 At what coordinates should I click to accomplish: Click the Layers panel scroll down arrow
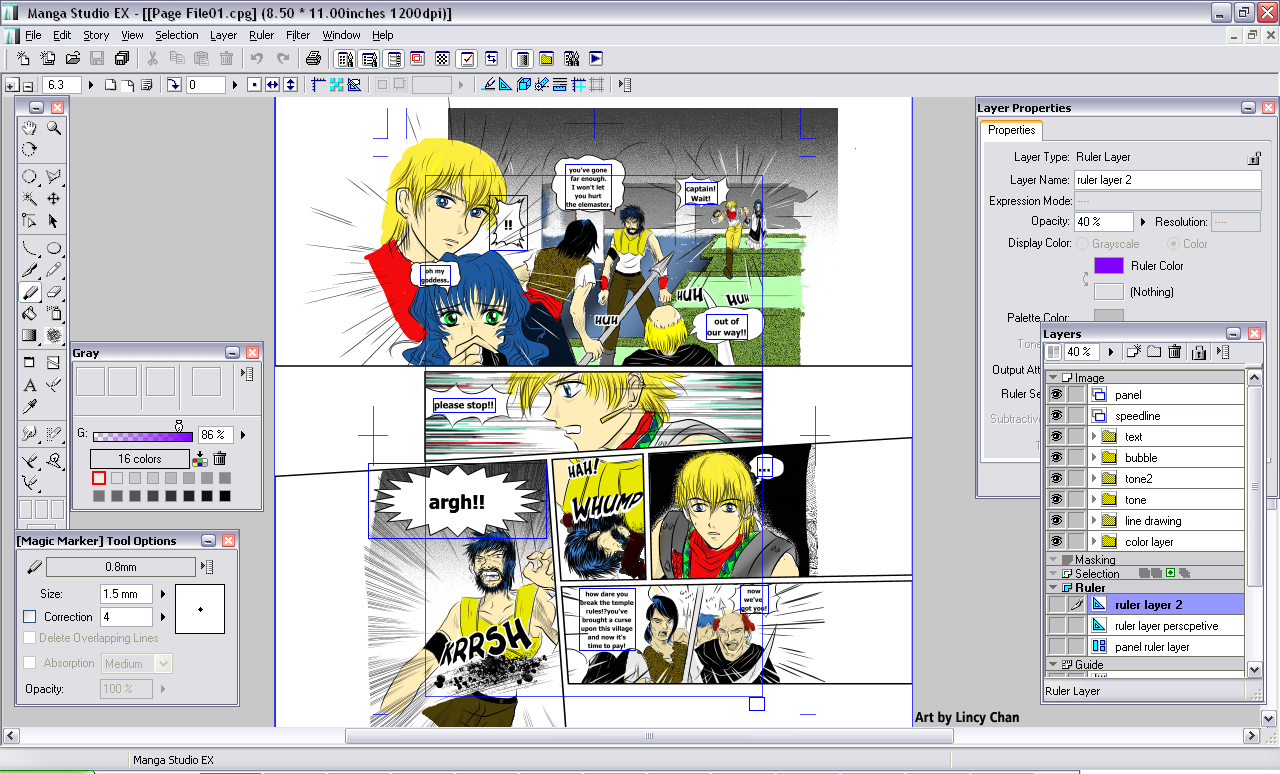(1253, 669)
